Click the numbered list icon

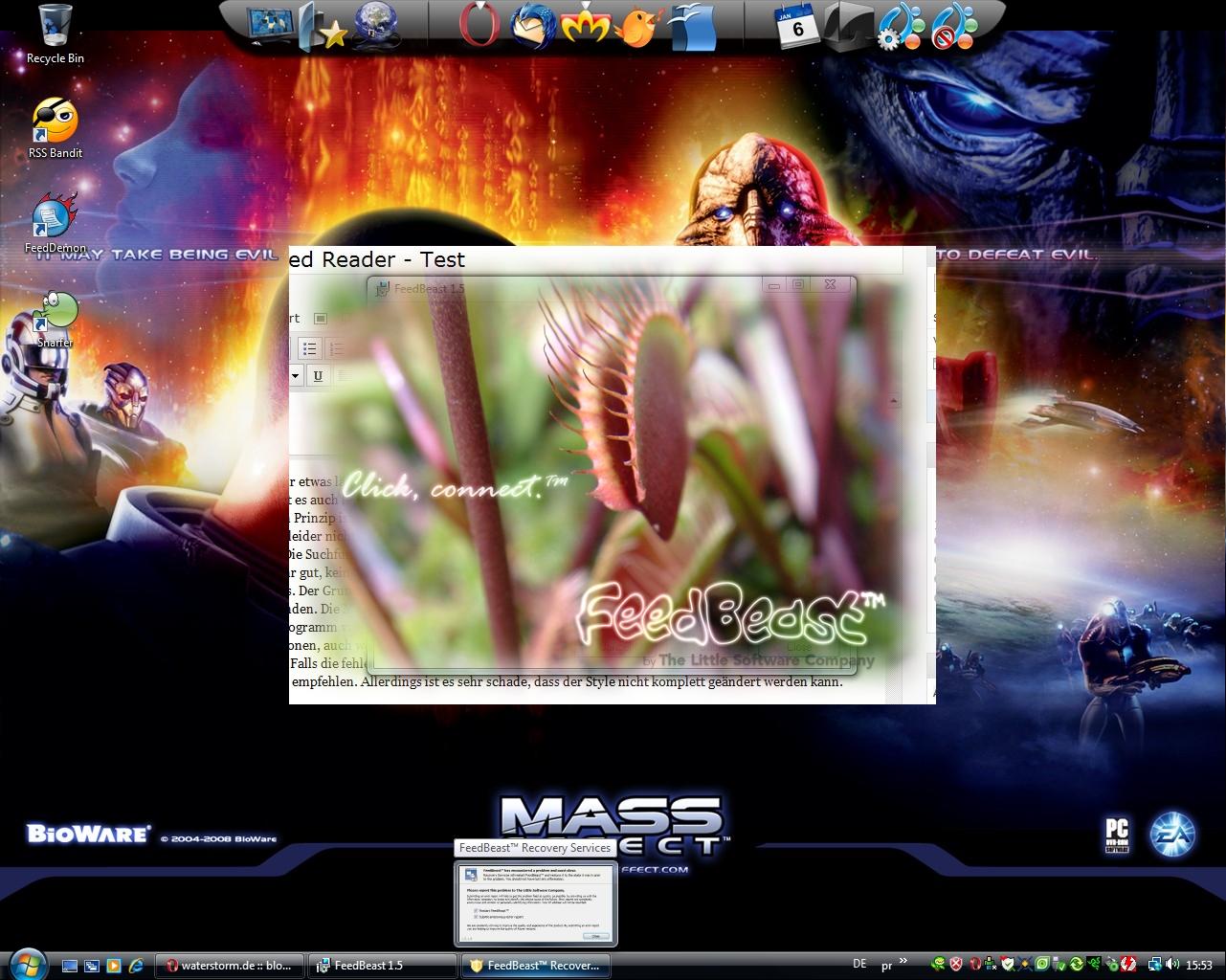point(333,346)
